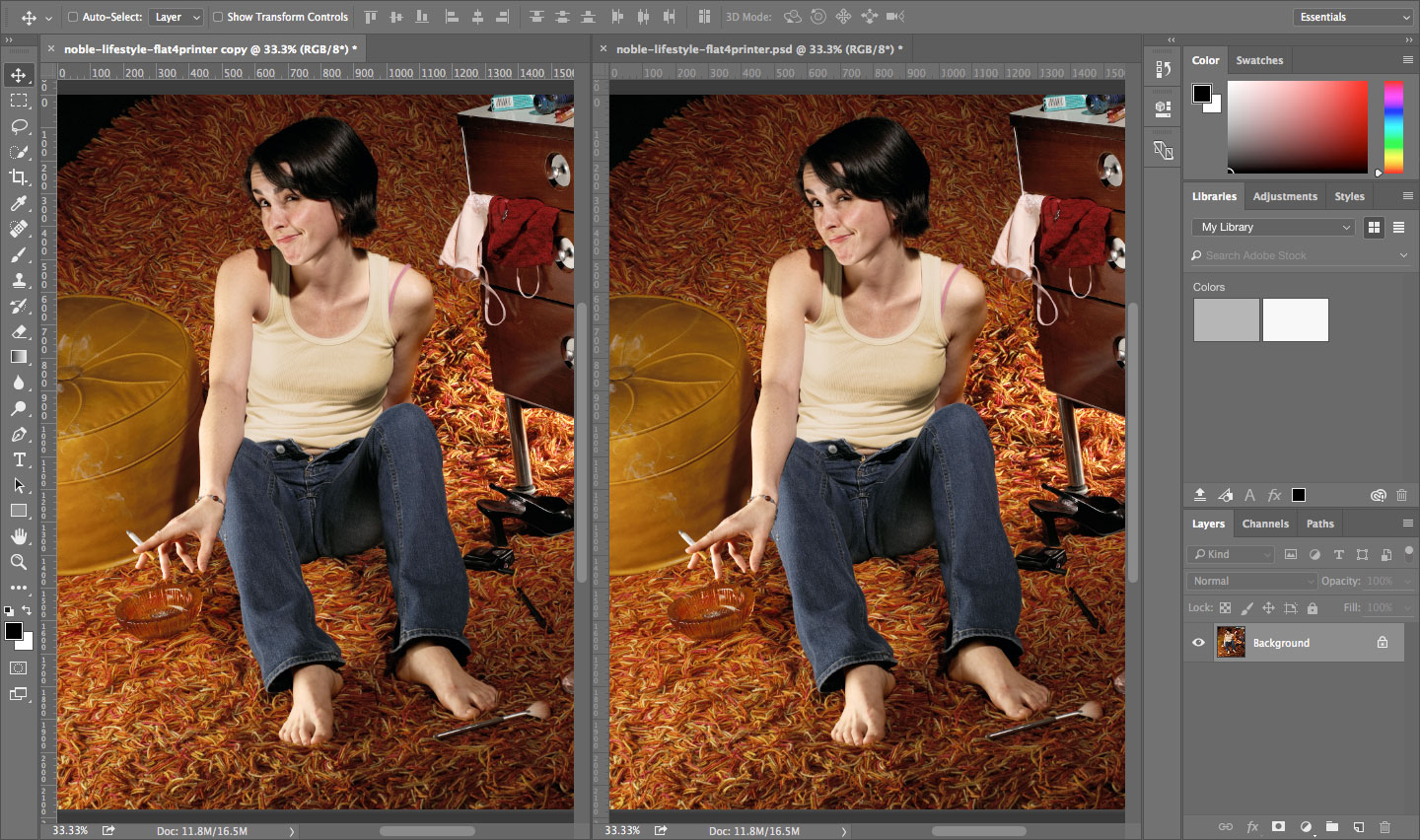
Task: Switch to the Channels tab
Action: (x=1265, y=524)
